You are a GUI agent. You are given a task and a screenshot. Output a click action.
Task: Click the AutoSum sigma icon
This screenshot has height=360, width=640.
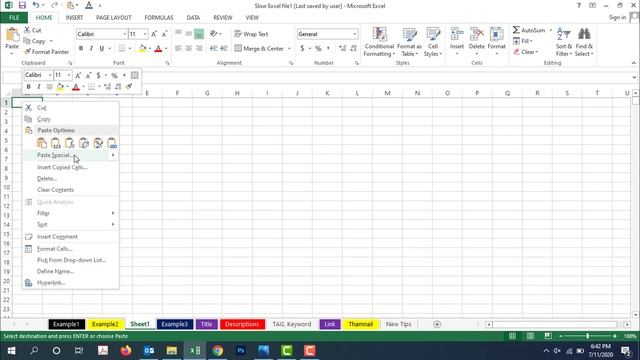pyautogui.click(x=516, y=30)
